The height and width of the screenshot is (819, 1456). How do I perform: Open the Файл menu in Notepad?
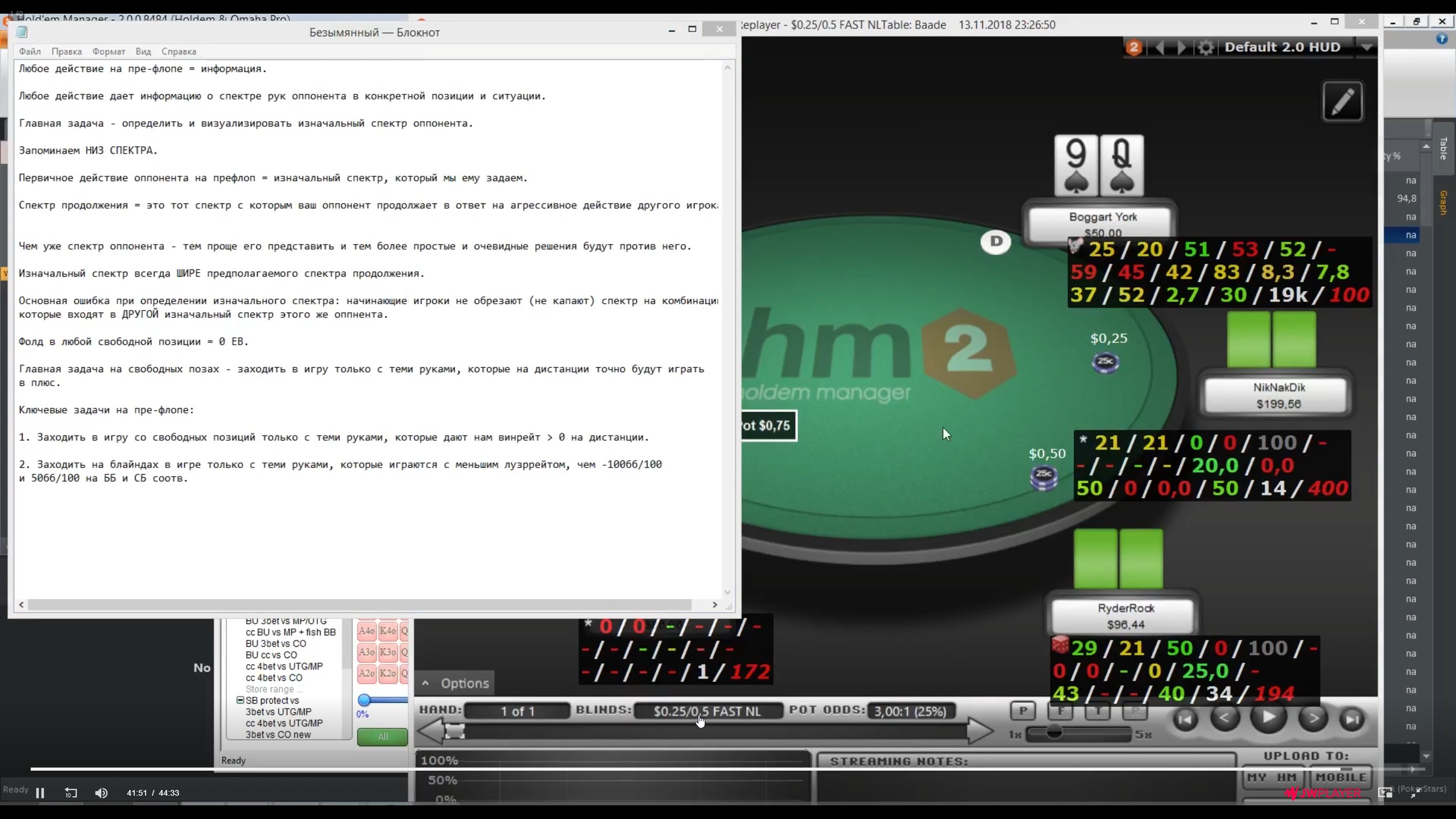[x=30, y=51]
